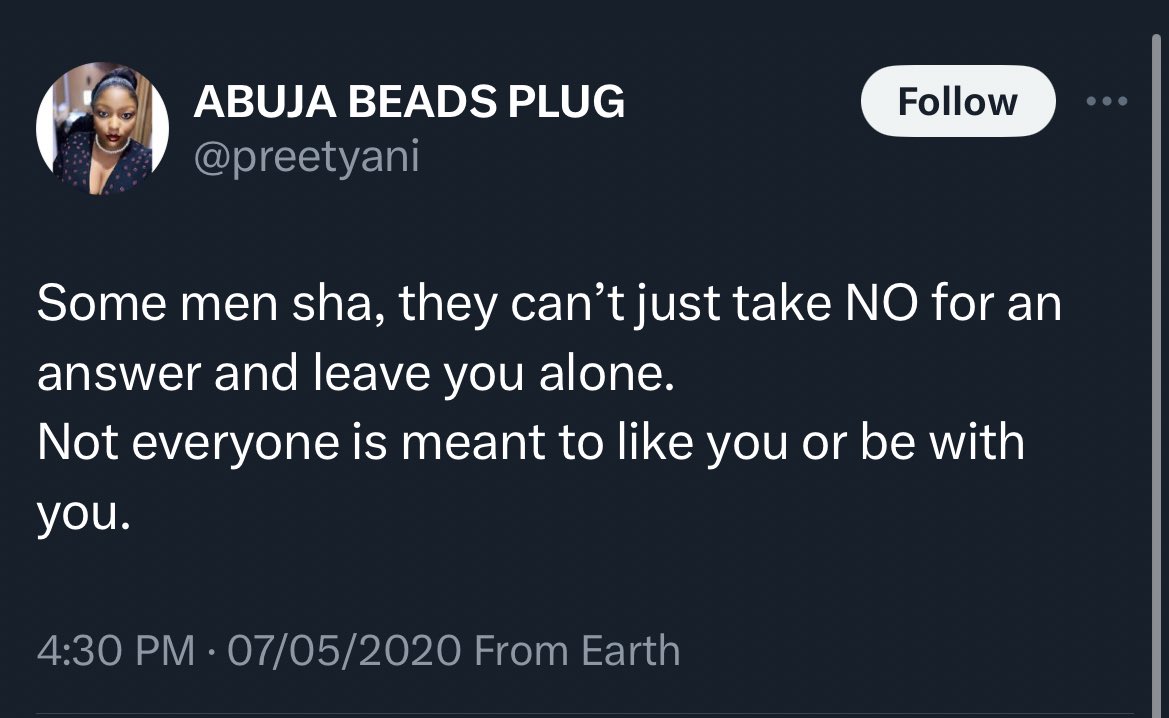This screenshot has width=1169, height=718.
Task: Click the 4:30 PM timestamp
Action: 115,651
